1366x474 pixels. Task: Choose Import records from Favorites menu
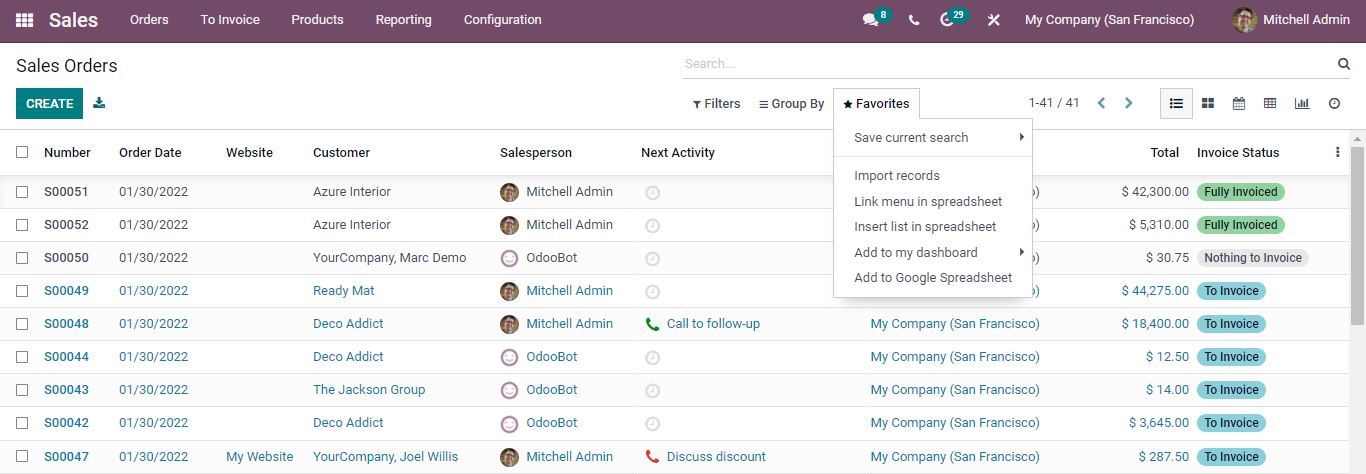tap(897, 176)
